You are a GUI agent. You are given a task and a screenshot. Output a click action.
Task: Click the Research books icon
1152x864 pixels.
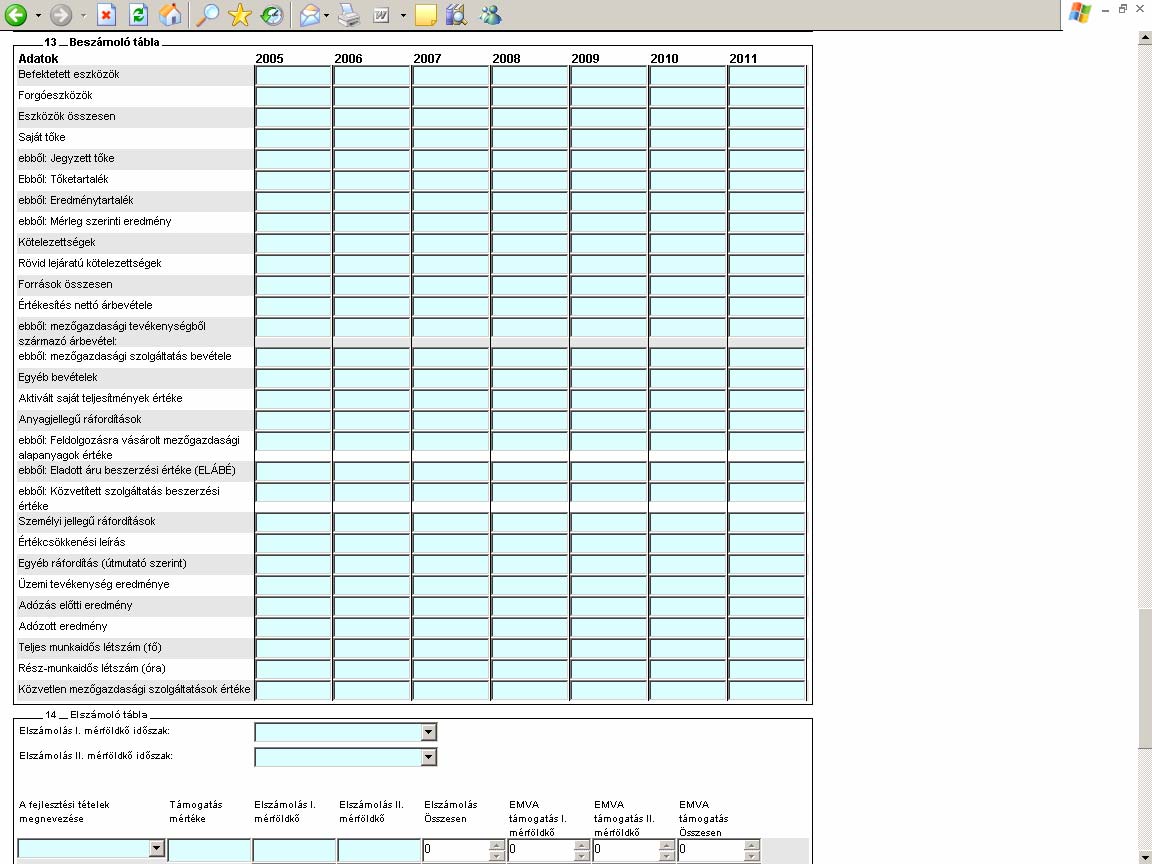pos(456,15)
